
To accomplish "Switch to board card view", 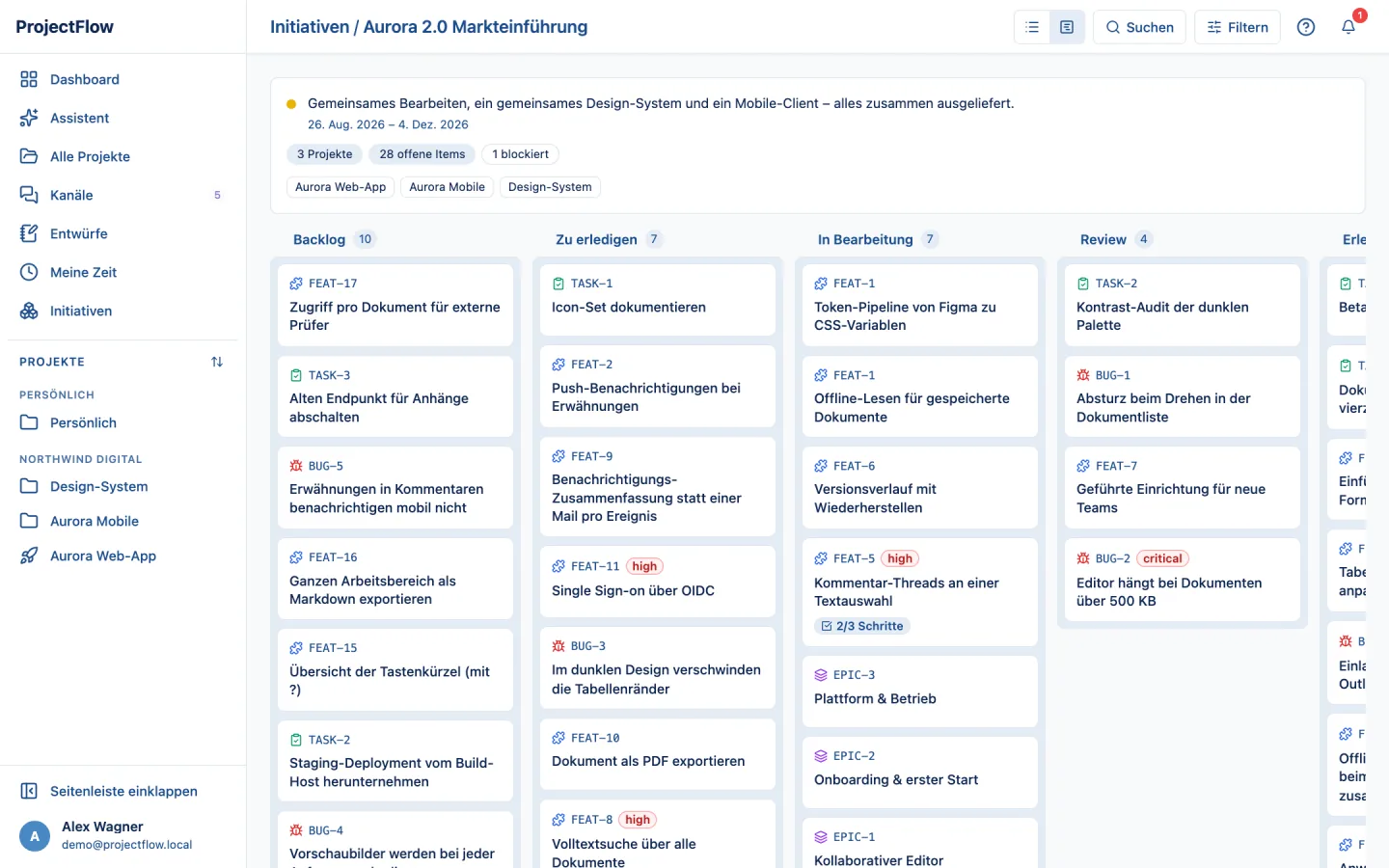I will pyautogui.click(x=1067, y=27).
